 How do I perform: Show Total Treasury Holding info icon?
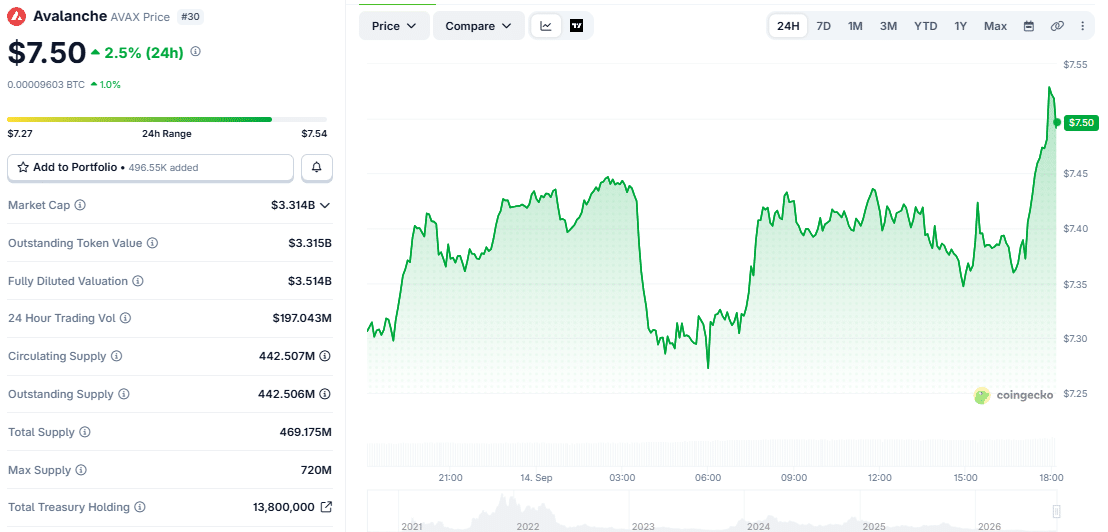[x=140, y=507]
